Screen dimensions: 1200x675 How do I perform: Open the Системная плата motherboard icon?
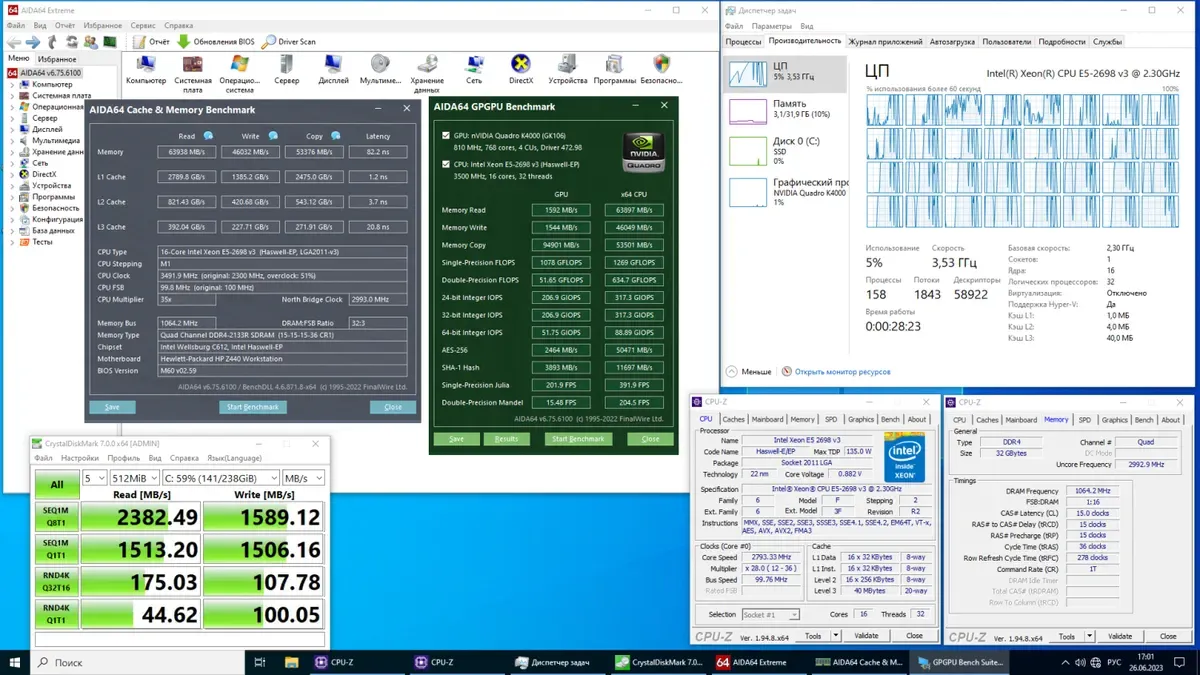pos(193,66)
